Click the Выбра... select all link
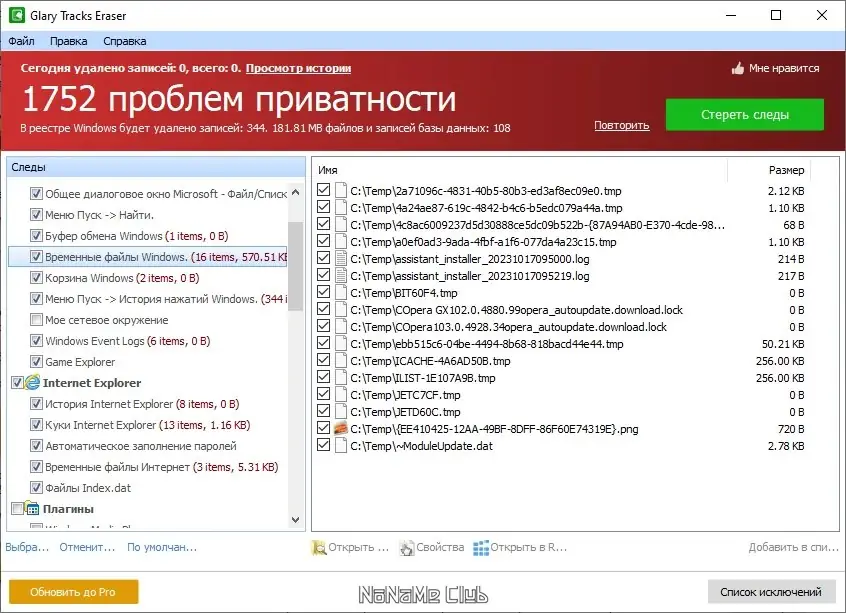Viewport: 846px width, 613px height. click(x=27, y=547)
